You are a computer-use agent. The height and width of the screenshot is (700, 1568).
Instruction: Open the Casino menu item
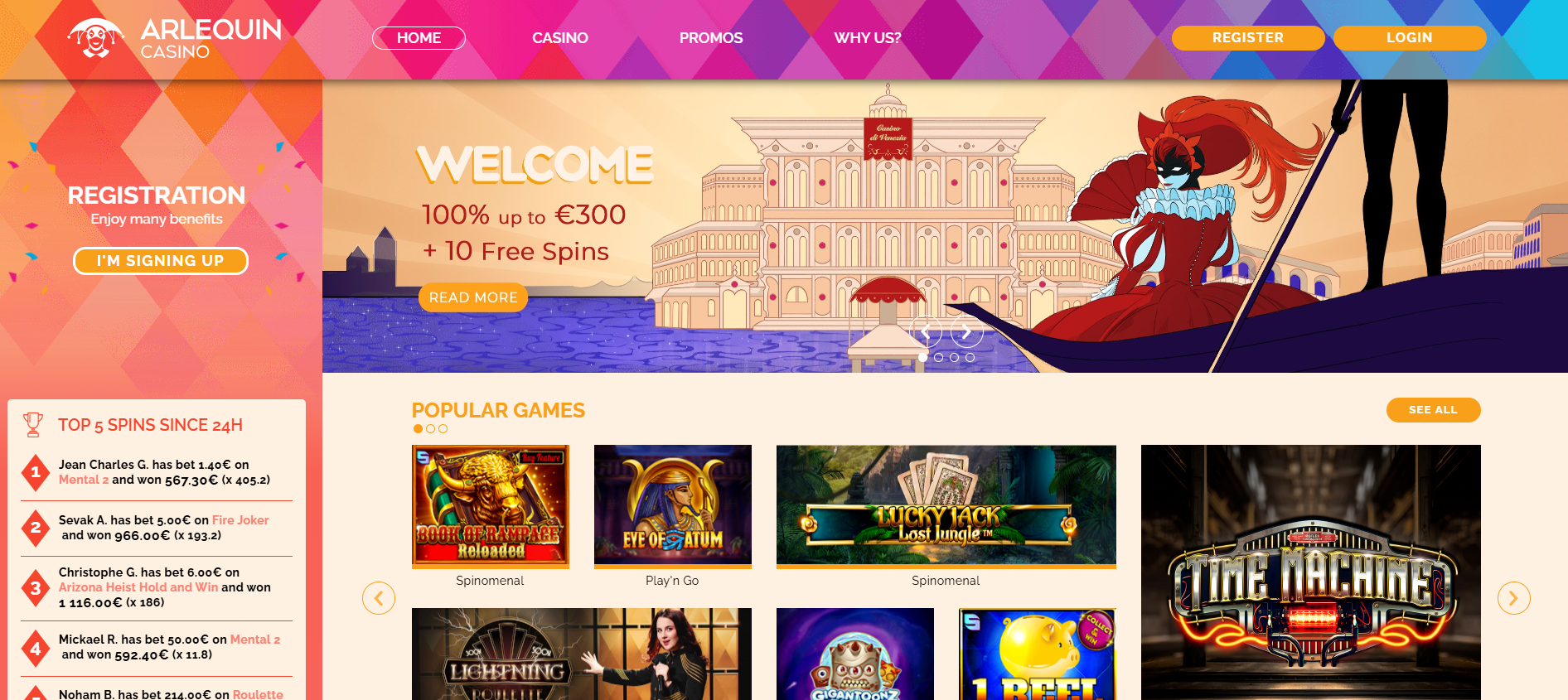coord(560,38)
